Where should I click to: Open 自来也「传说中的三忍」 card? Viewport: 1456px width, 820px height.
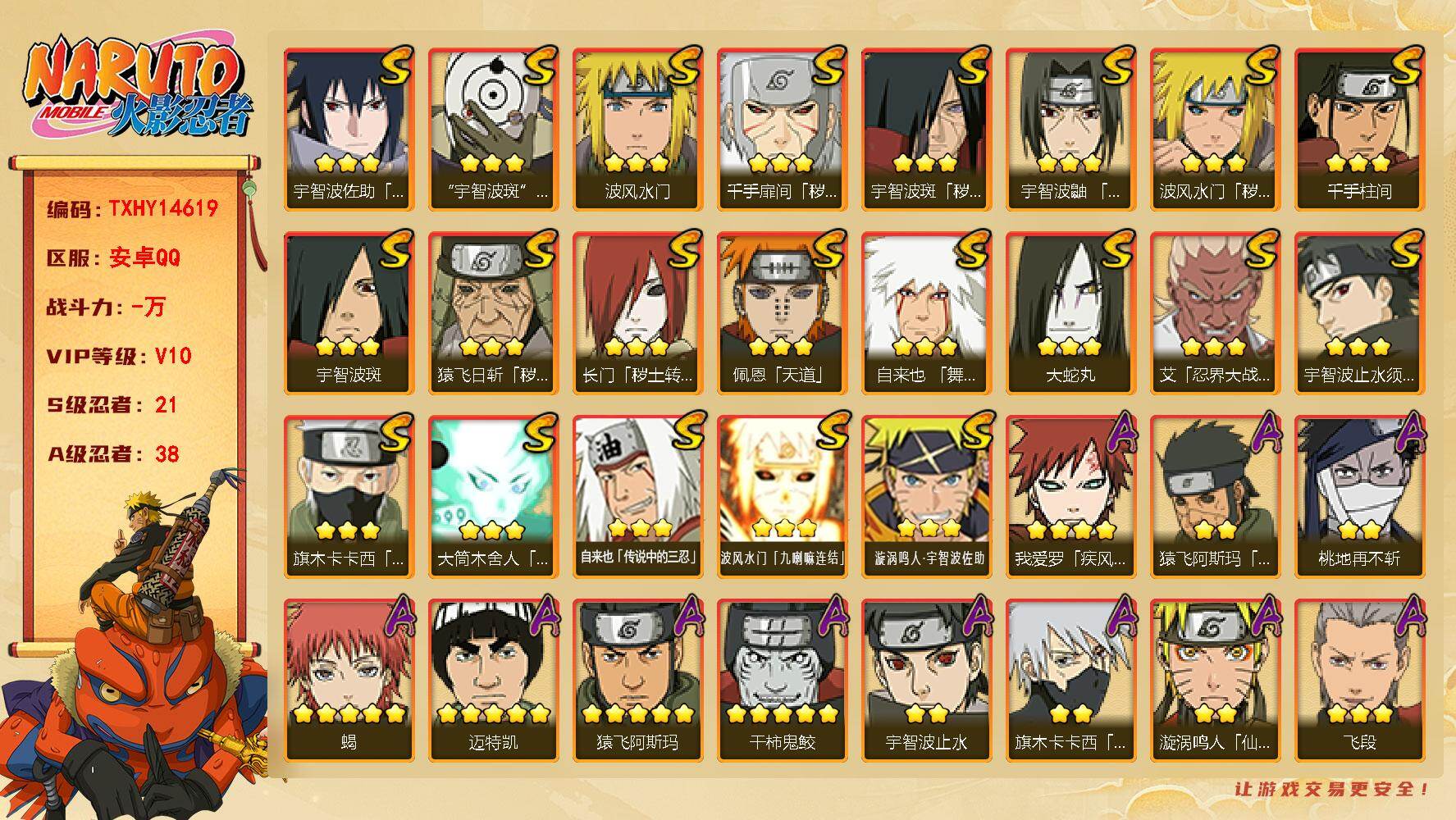tap(637, 496)
